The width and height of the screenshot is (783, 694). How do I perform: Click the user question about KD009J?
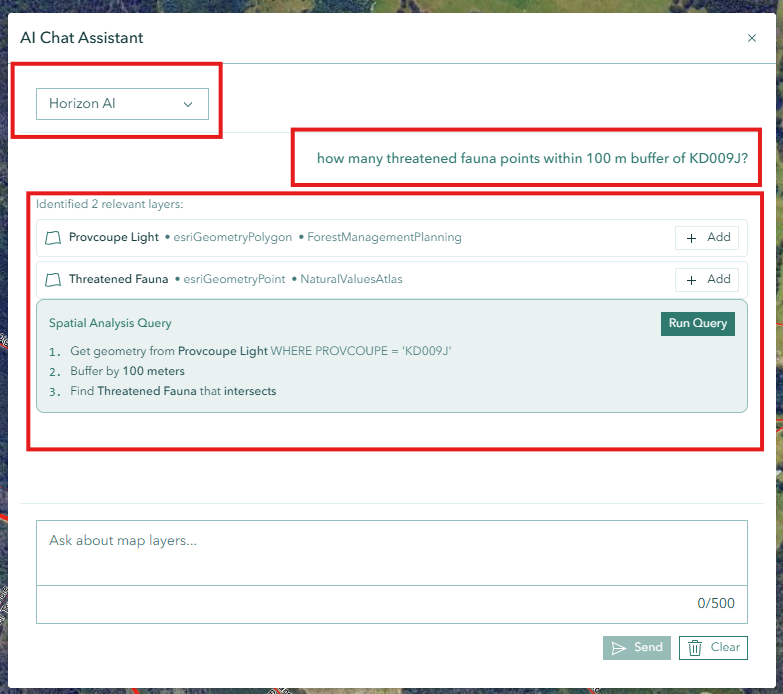532,158
